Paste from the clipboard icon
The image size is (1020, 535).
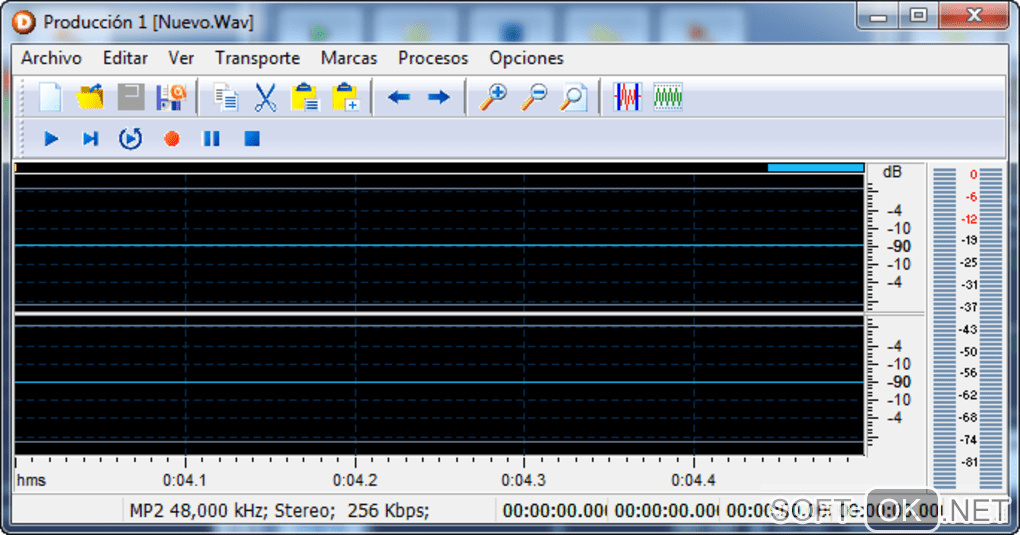click(305, 98)
